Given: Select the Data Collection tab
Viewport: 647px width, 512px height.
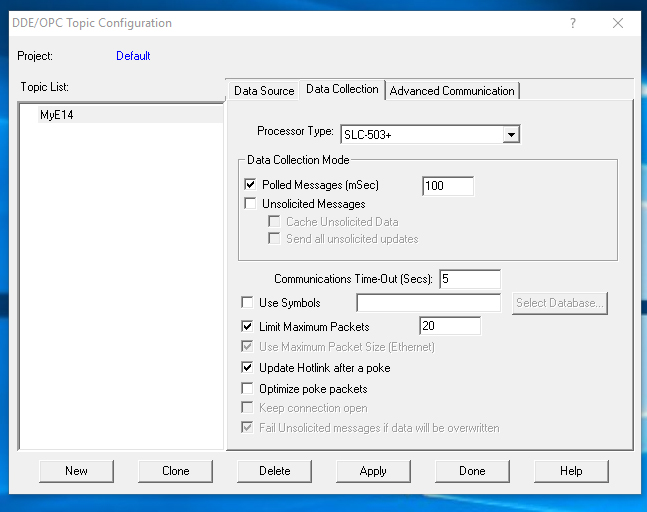Looking at the screenshot, I should pos(342,90).
